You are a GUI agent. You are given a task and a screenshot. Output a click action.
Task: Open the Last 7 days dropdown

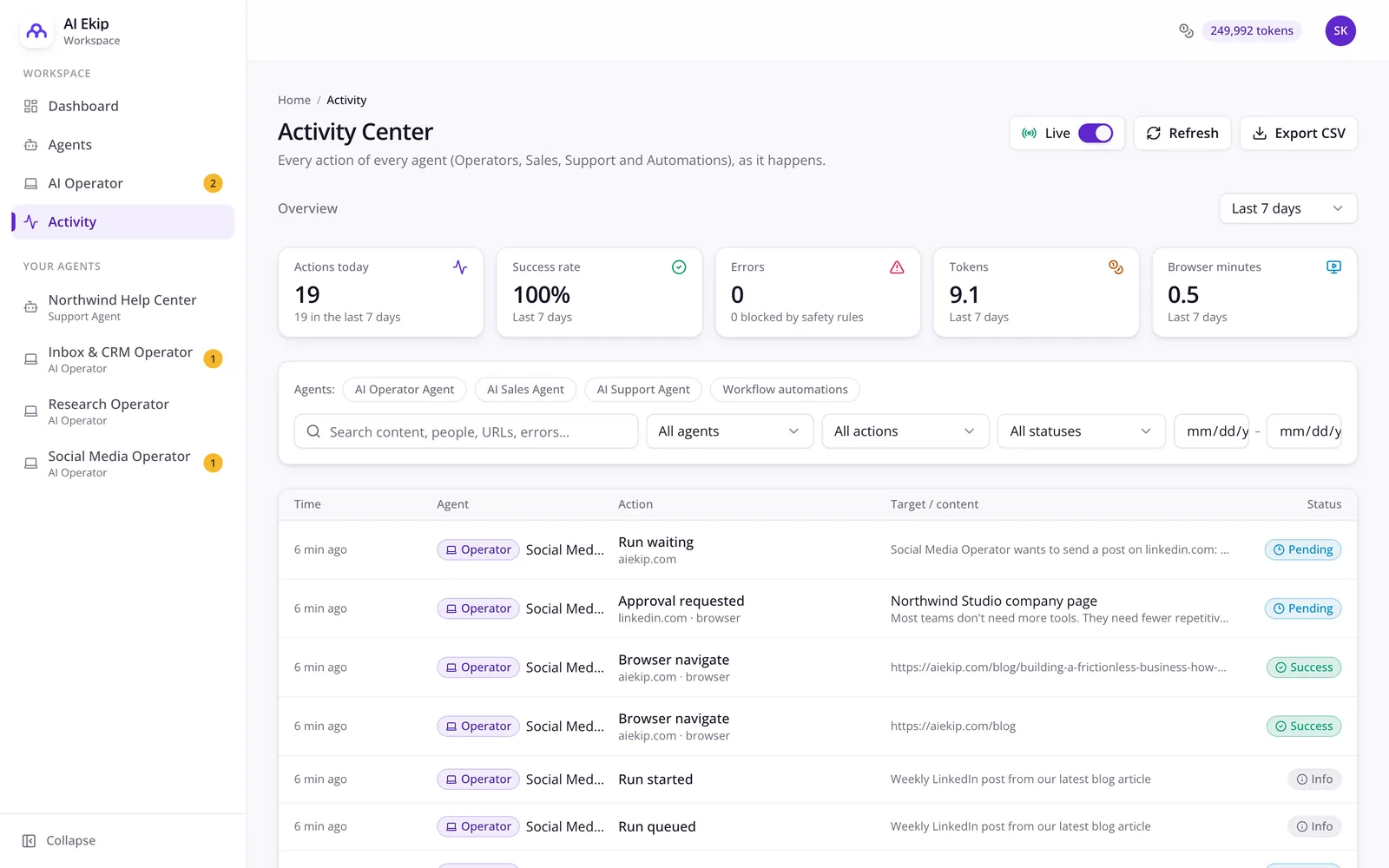(1287, 208)
